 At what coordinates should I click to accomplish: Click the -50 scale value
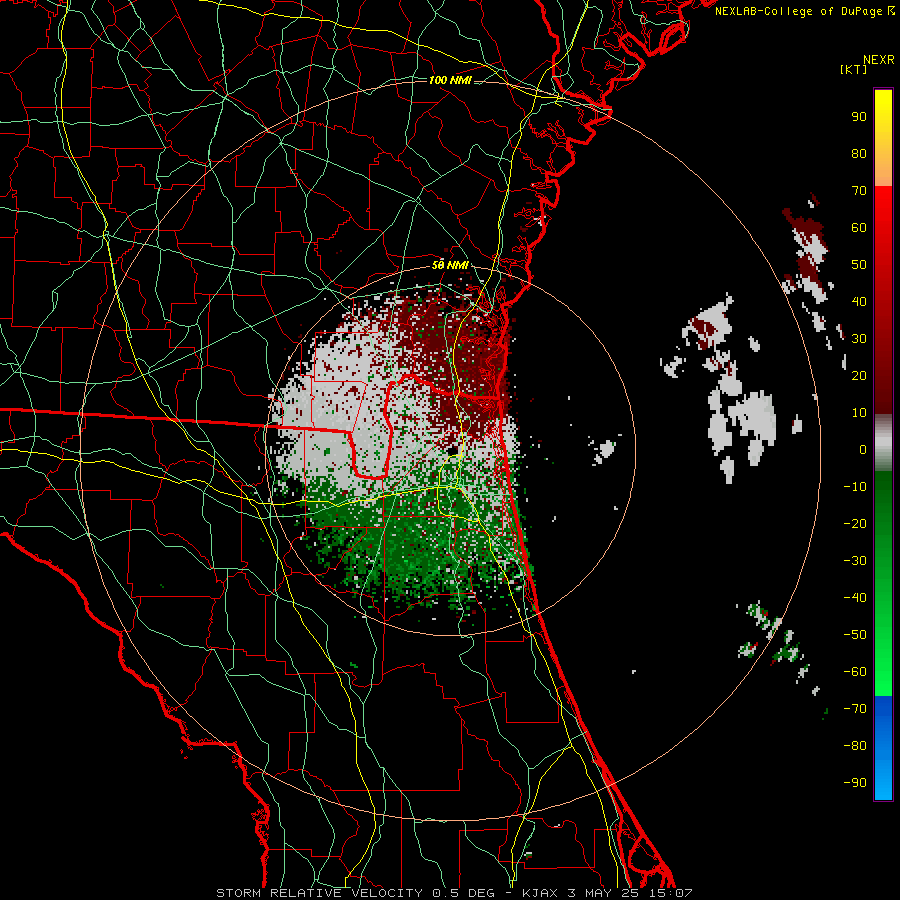click(855, 635)
